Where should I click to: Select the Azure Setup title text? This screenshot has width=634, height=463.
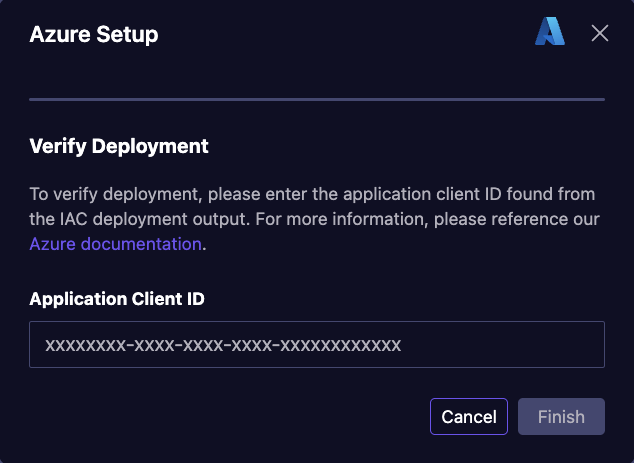point(94,34)
